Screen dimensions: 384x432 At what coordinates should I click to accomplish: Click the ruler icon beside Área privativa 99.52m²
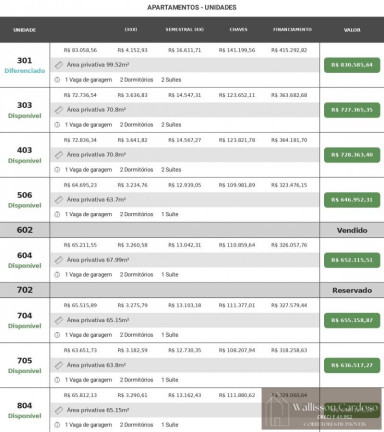tap(59, 65)
